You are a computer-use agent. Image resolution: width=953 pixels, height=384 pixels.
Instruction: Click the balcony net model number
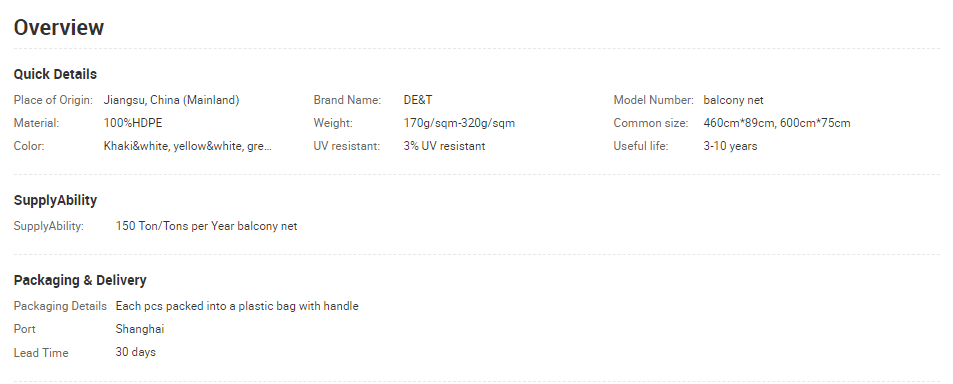734,100
